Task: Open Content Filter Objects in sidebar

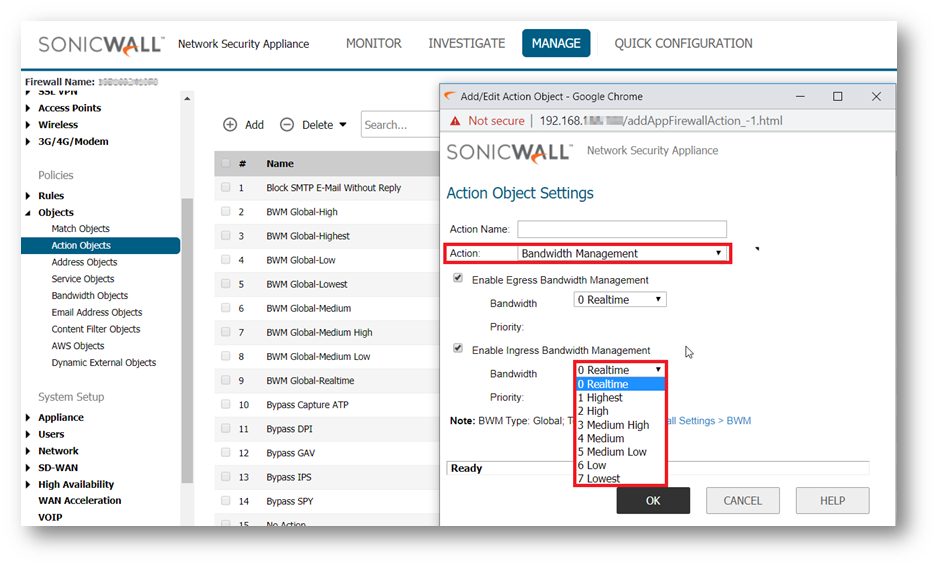Action: point(96,329)
